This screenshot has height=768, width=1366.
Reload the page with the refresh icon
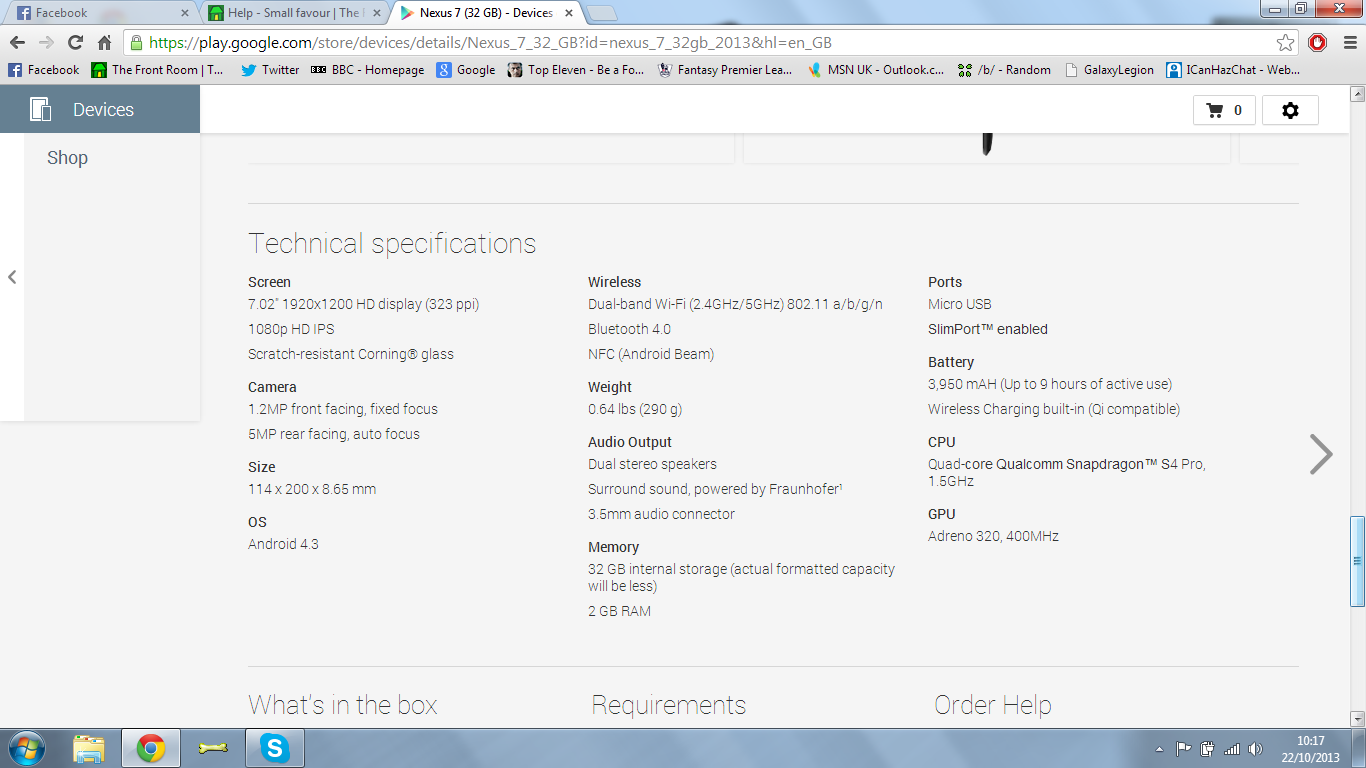75,43
